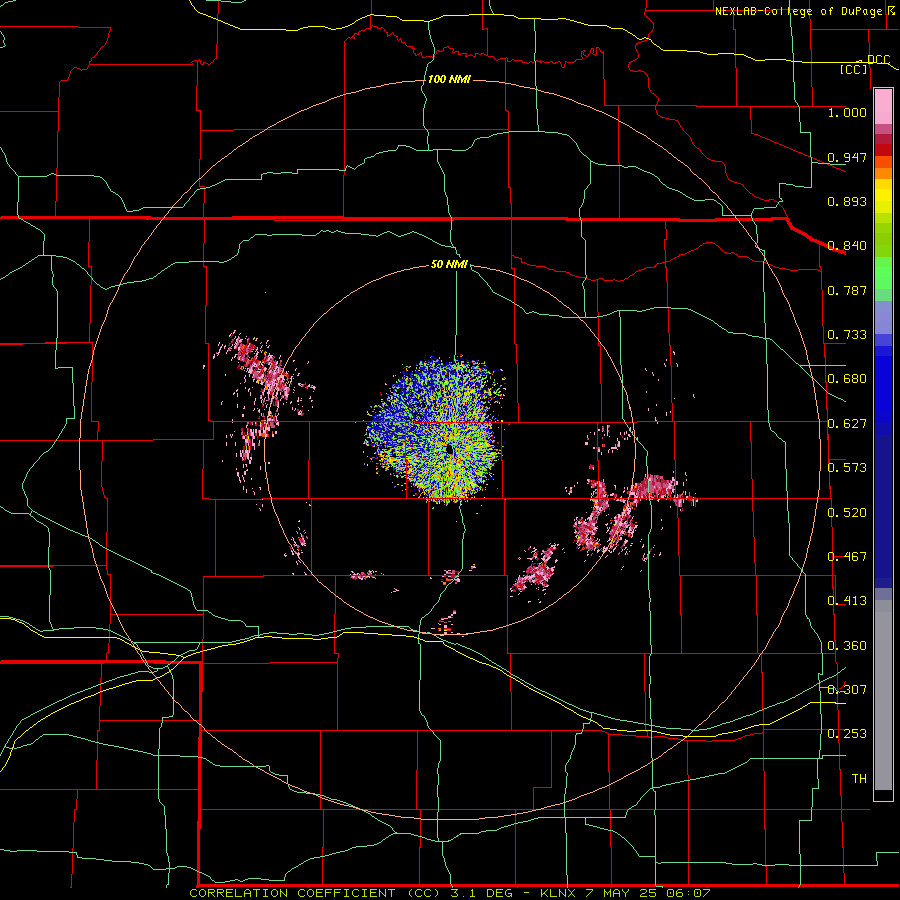The width and height of the screenshot is (900, 900).
Task: Click the 50 NMI range ring label
Action: pyautogui.click(x=449, y=264)
